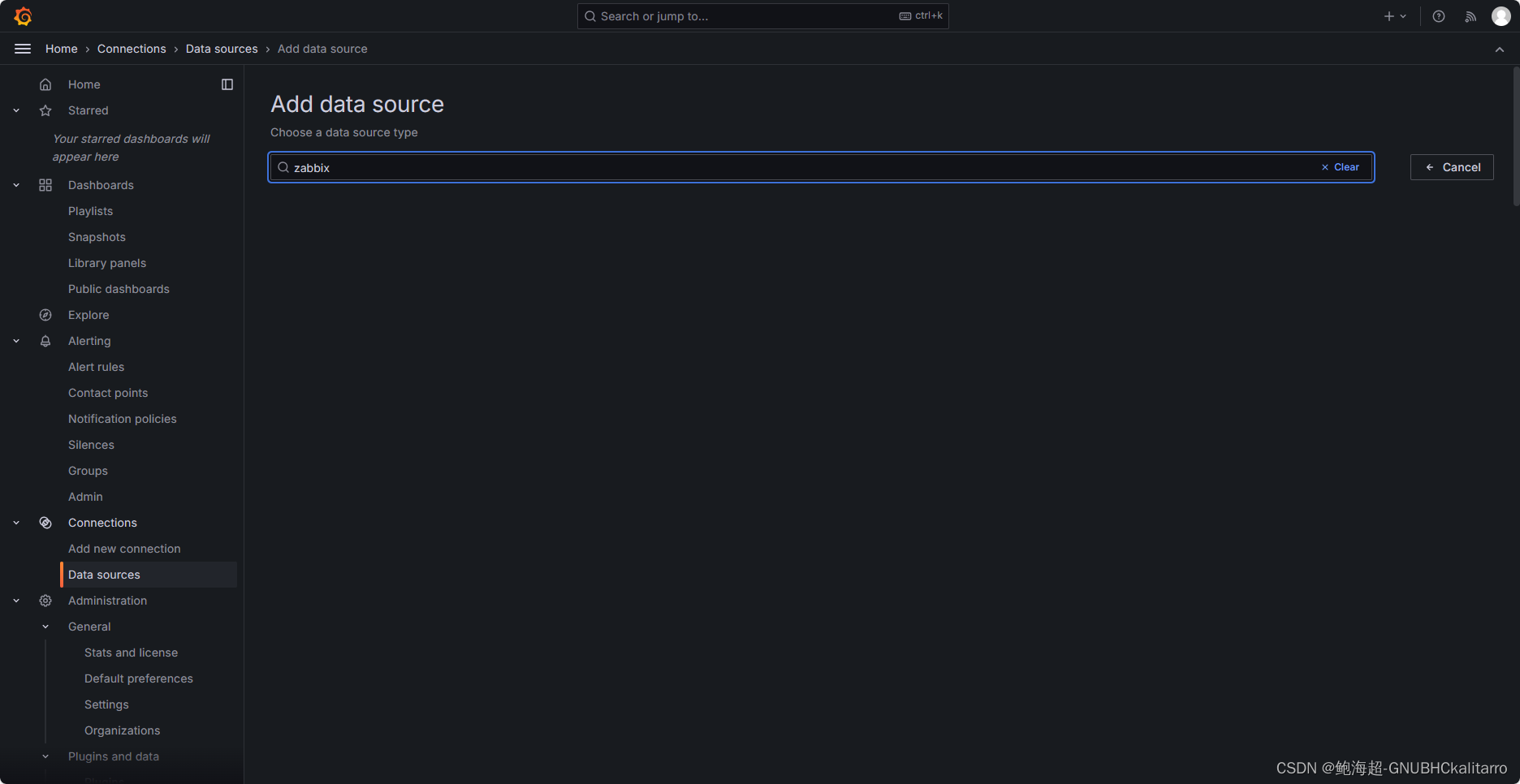
Task: Click the Alerting bell icon
Action: coord(45,341)
